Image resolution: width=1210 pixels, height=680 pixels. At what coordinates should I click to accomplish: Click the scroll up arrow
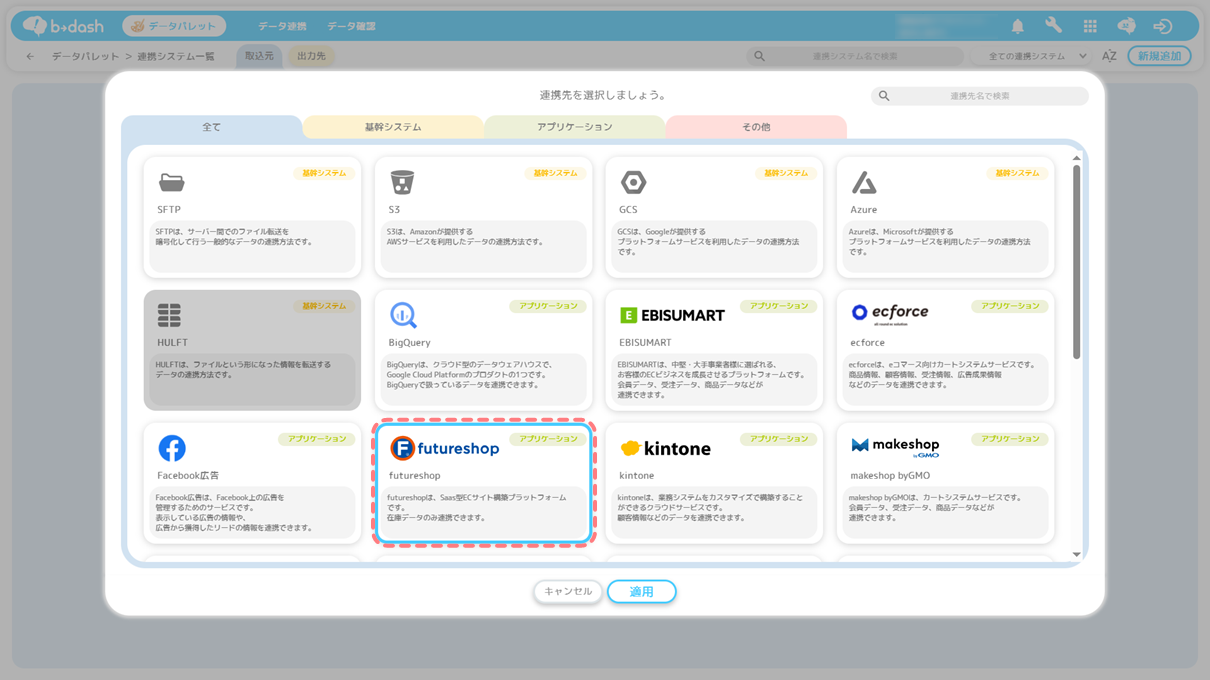coord(1076,158)
